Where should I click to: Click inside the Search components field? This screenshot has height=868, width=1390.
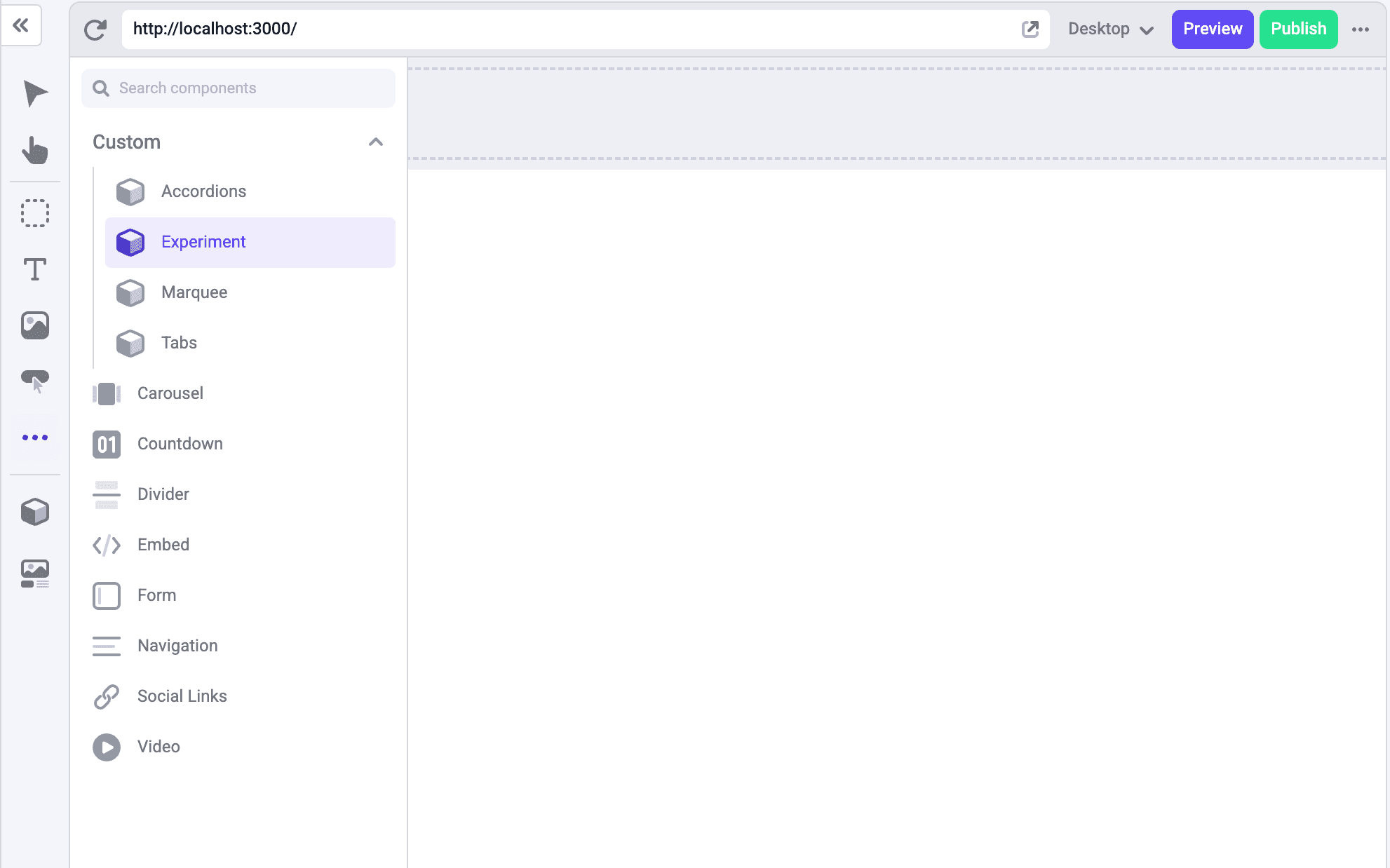click(x=238, y=88)
